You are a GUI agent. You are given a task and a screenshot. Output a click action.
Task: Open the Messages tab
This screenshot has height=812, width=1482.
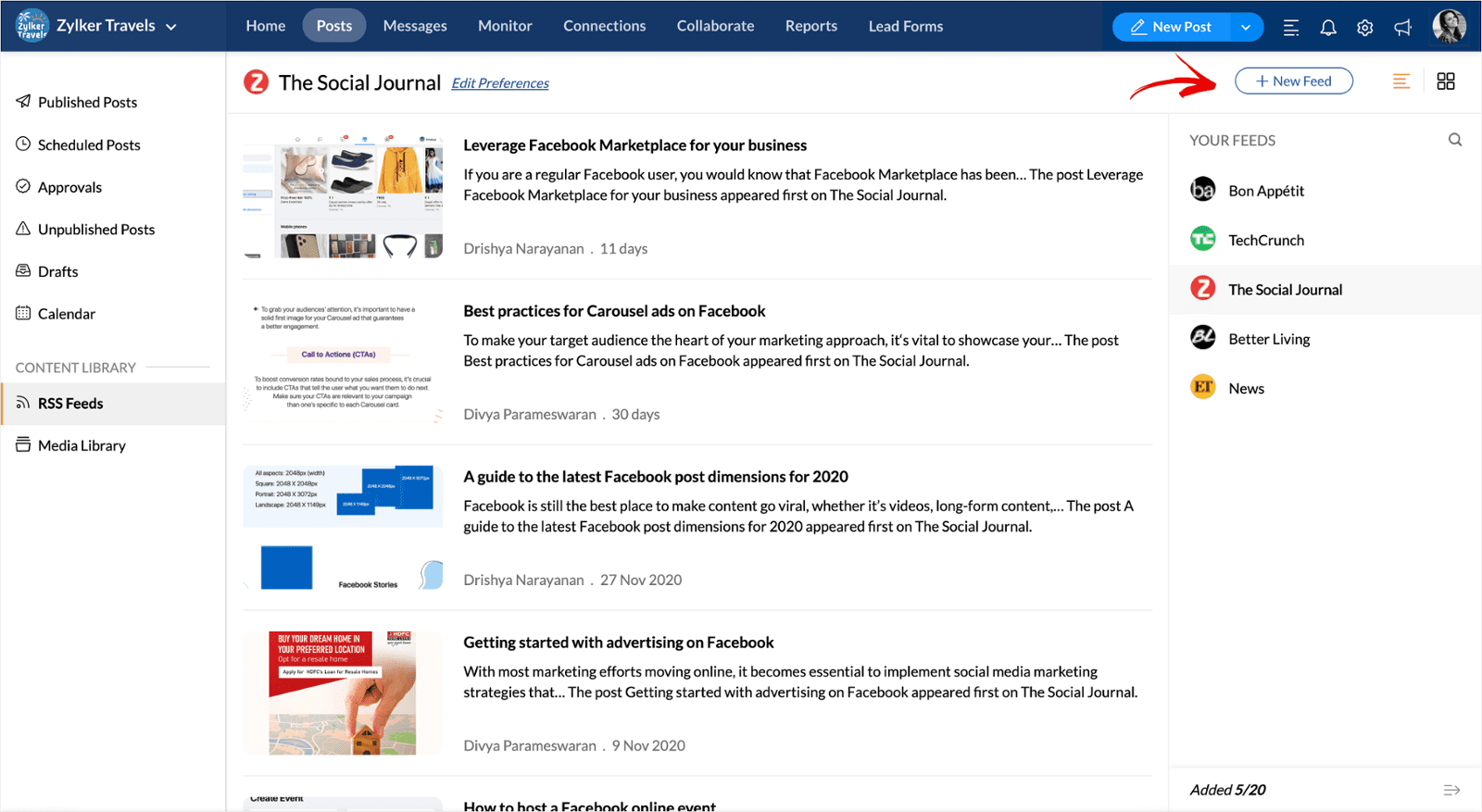pyautogui.click(x=415, y=26)
